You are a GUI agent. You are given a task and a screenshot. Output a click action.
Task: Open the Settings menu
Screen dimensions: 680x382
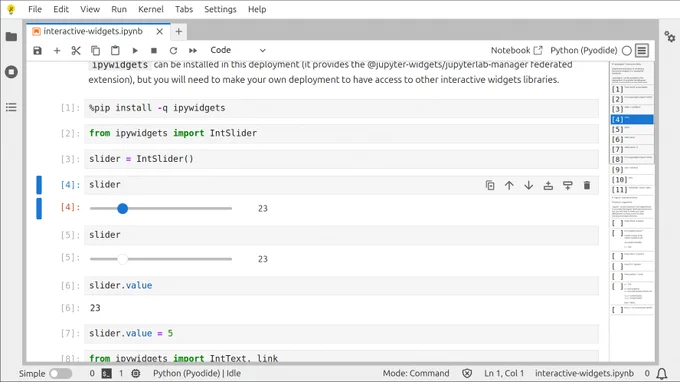[x=220, y=9]
